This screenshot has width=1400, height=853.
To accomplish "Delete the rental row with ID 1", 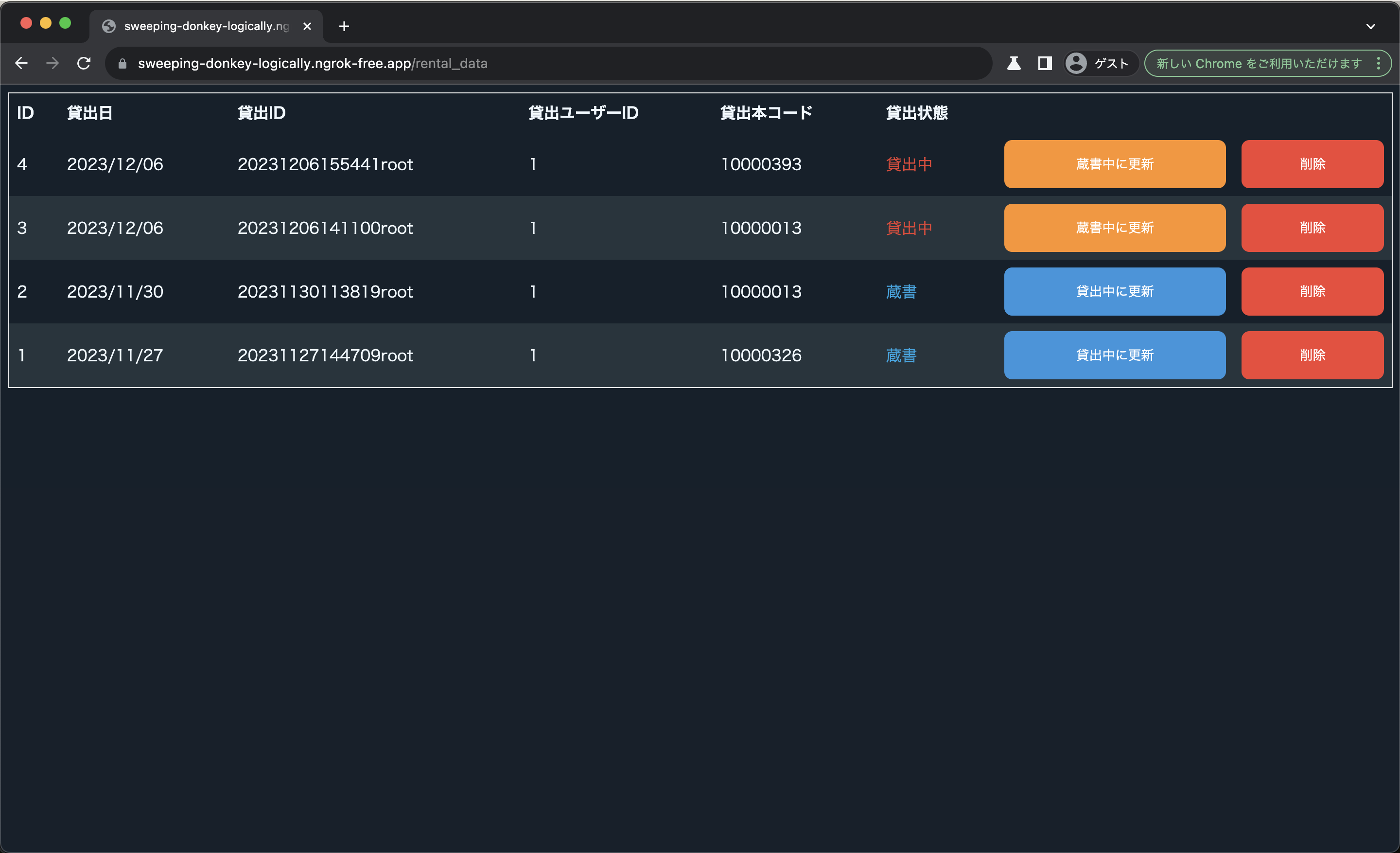I will click(1312, 355).
